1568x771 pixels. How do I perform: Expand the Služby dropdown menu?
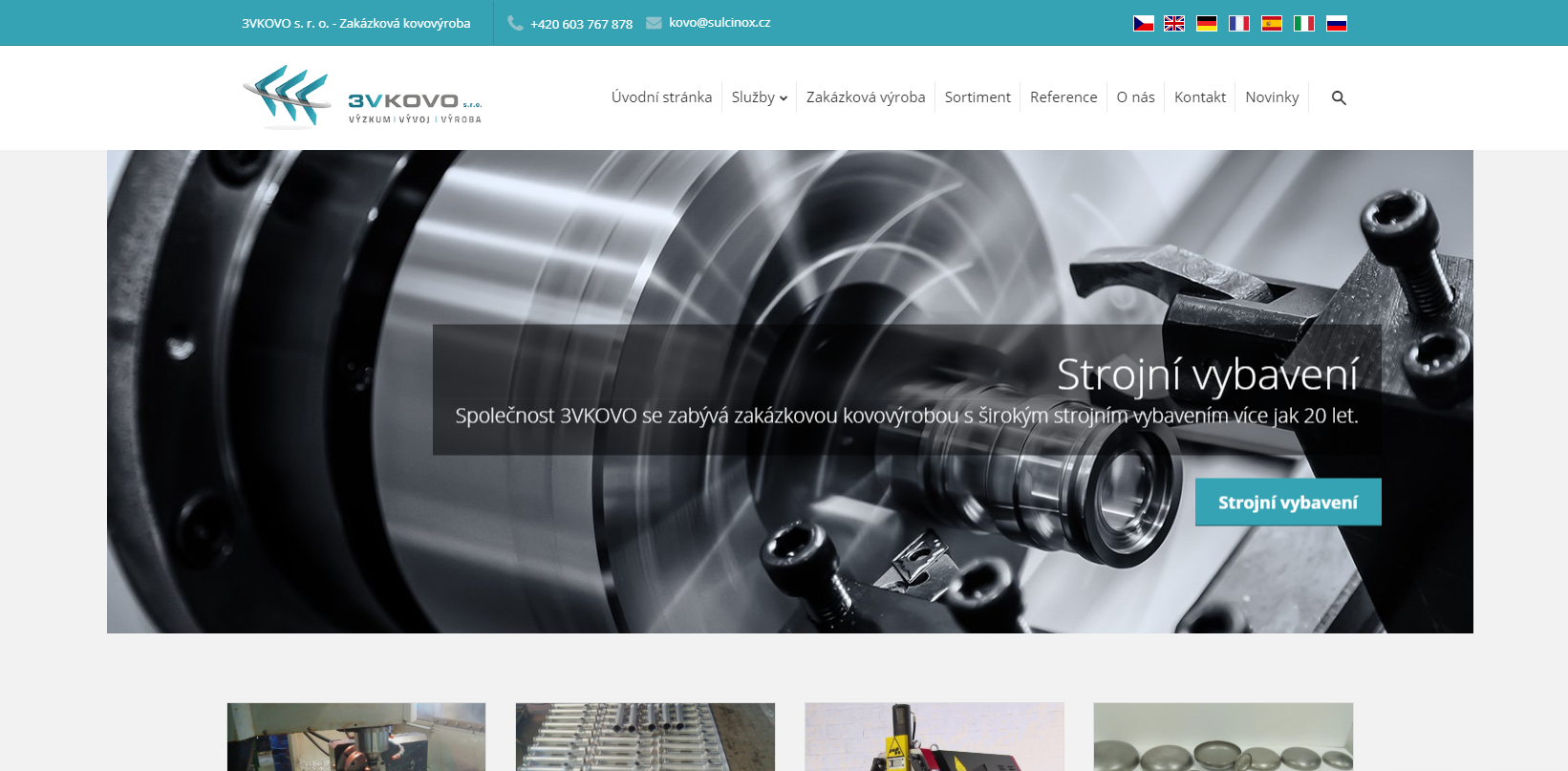(760, 97)
